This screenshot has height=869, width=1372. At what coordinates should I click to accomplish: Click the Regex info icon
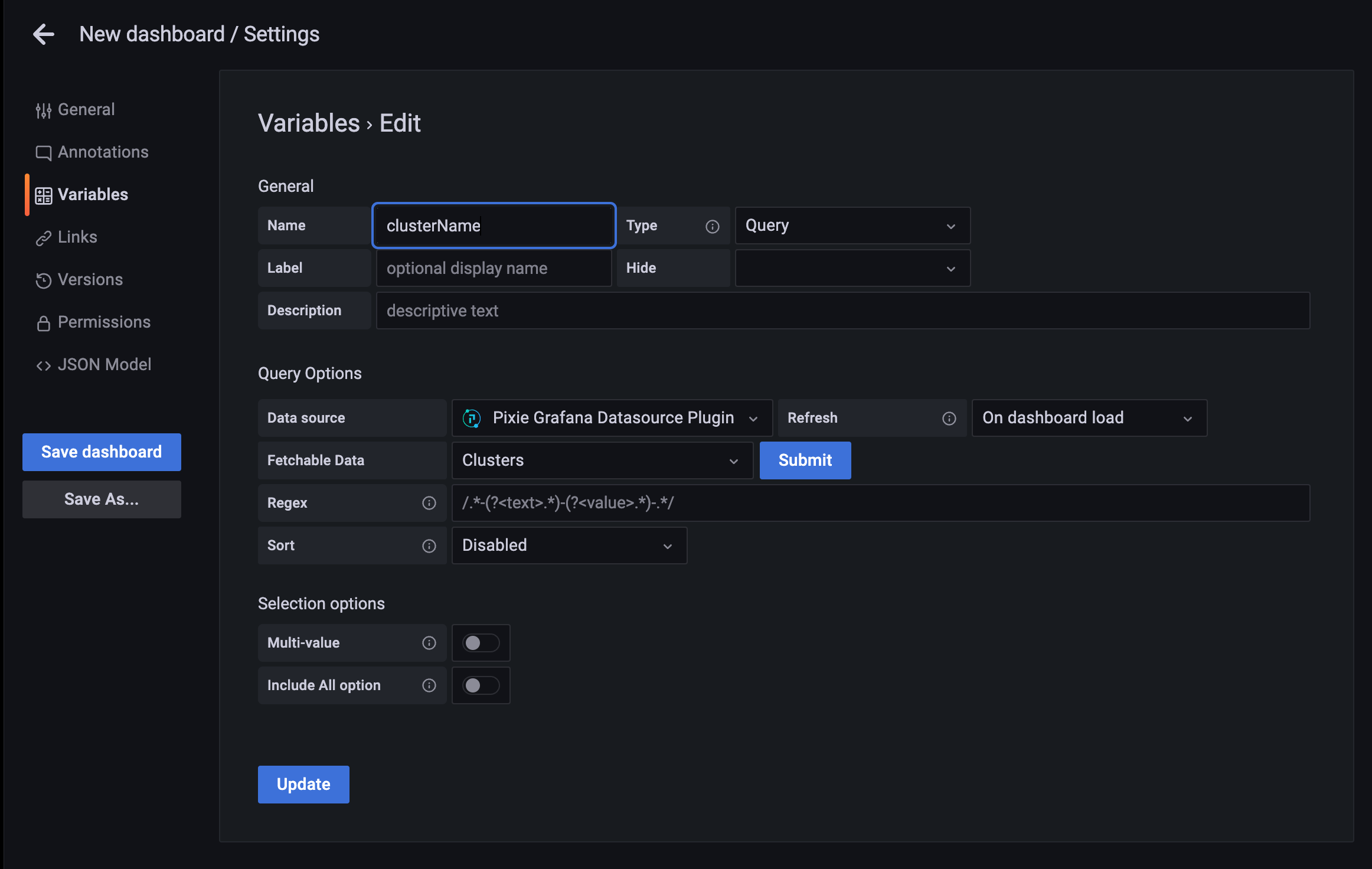[x=429, y=503]
